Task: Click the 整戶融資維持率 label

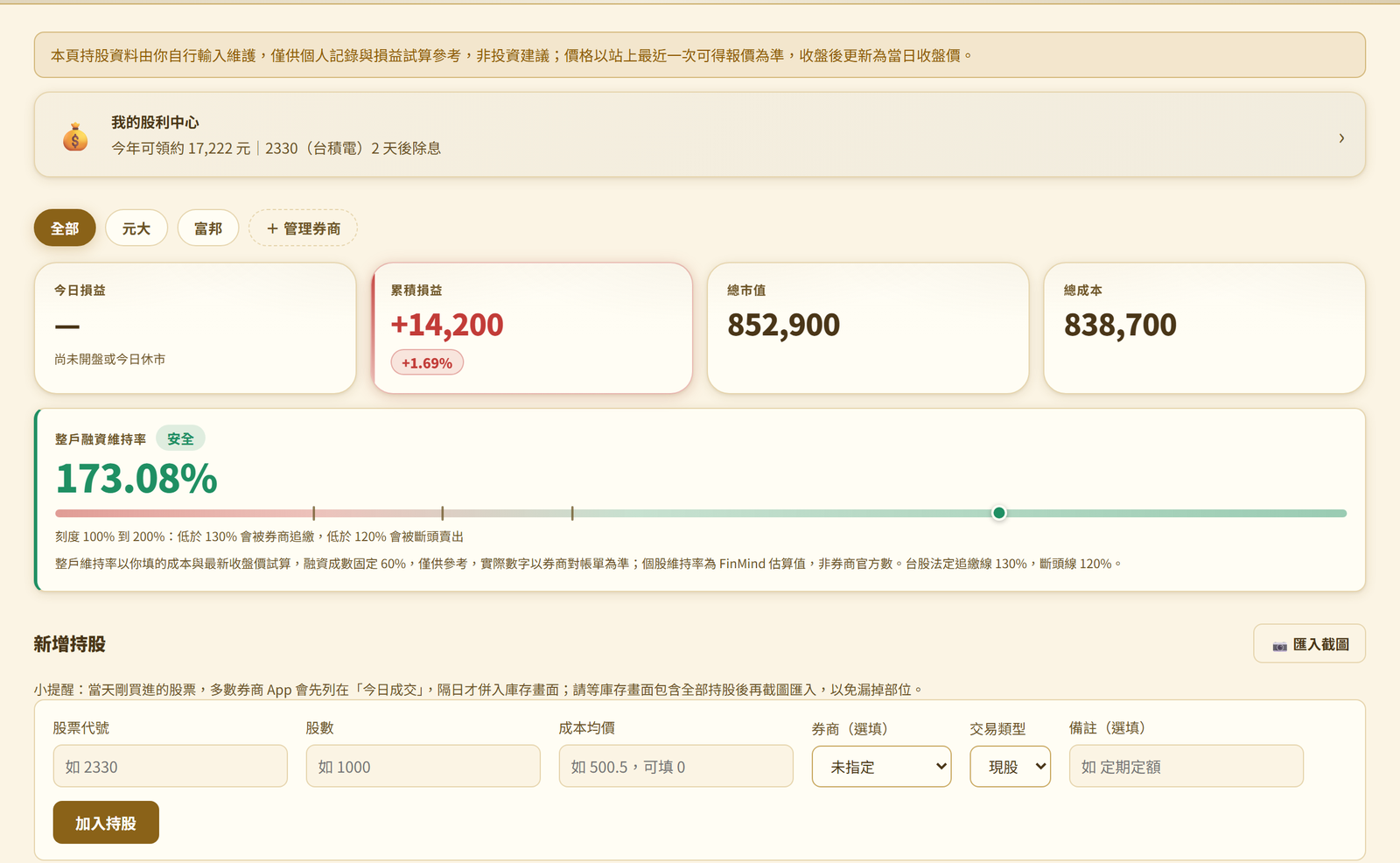Action: pos(101,439)
